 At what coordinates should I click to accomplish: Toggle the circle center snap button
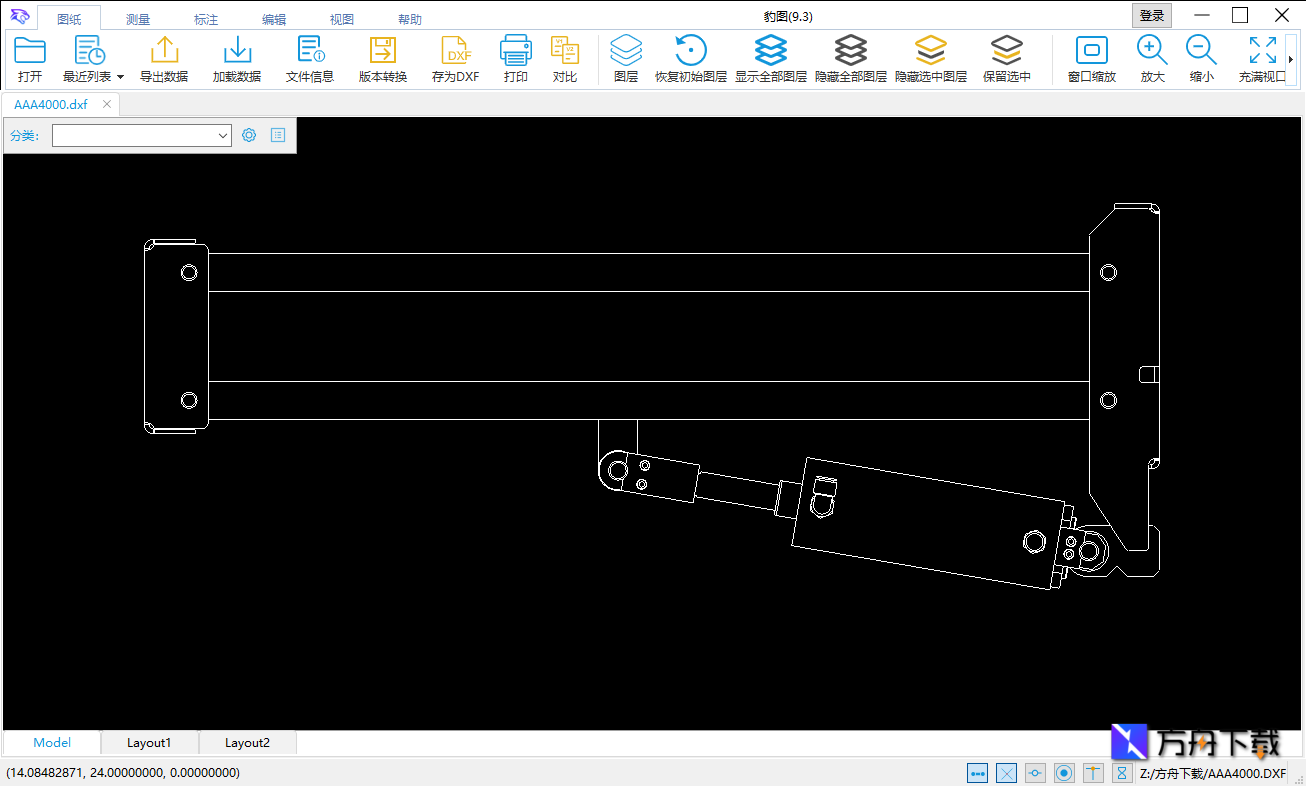click(x=1065, y=773)
